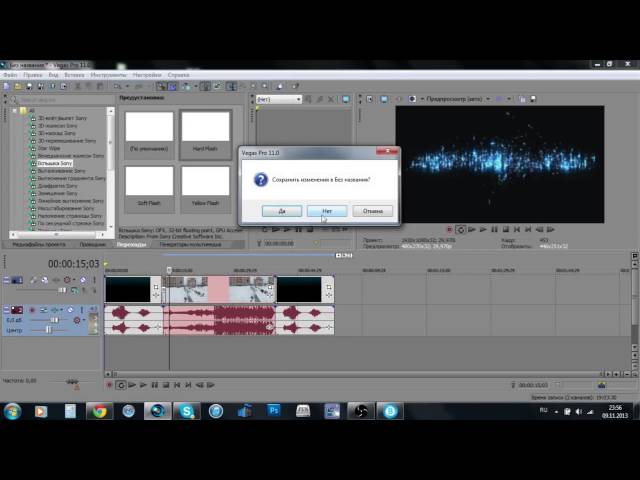Select the Yellow Flash transition preset
This screenshot has width=640, height=480.
[x=205, y=189]
